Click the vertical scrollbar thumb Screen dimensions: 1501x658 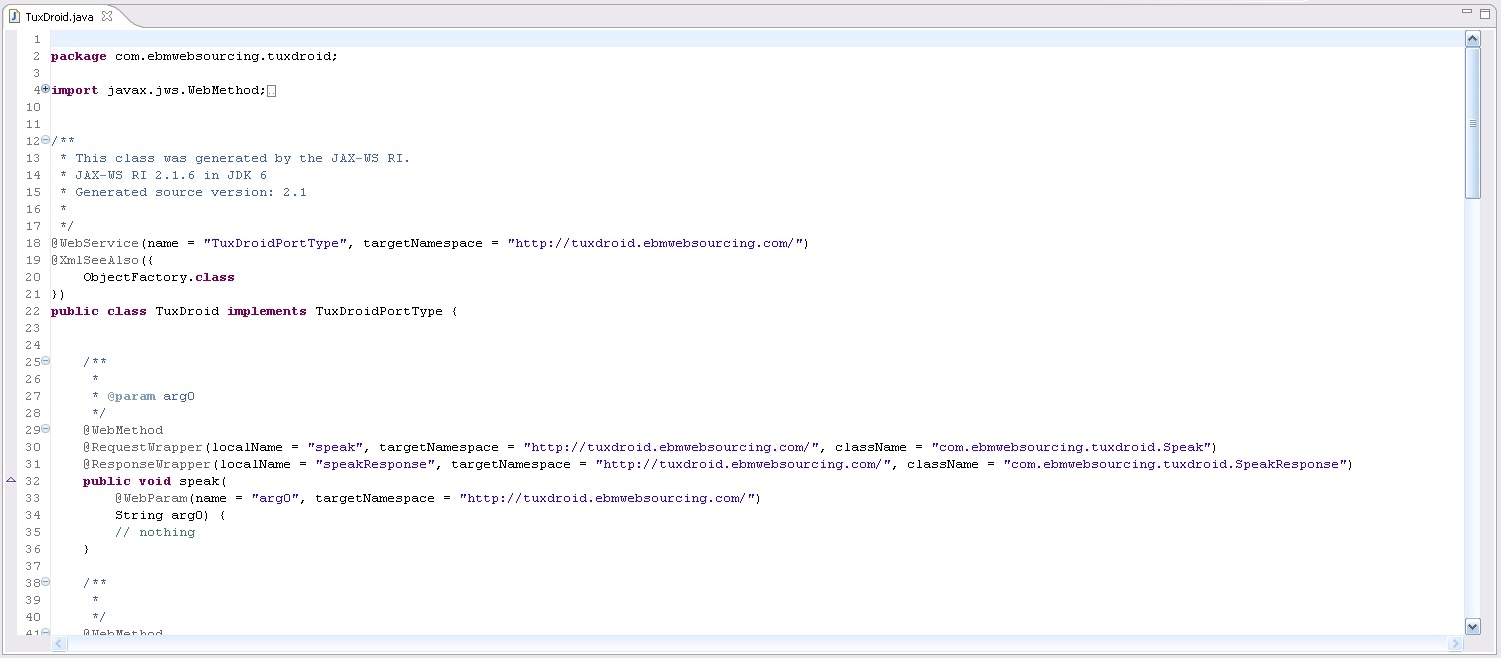pos(1472,122)
